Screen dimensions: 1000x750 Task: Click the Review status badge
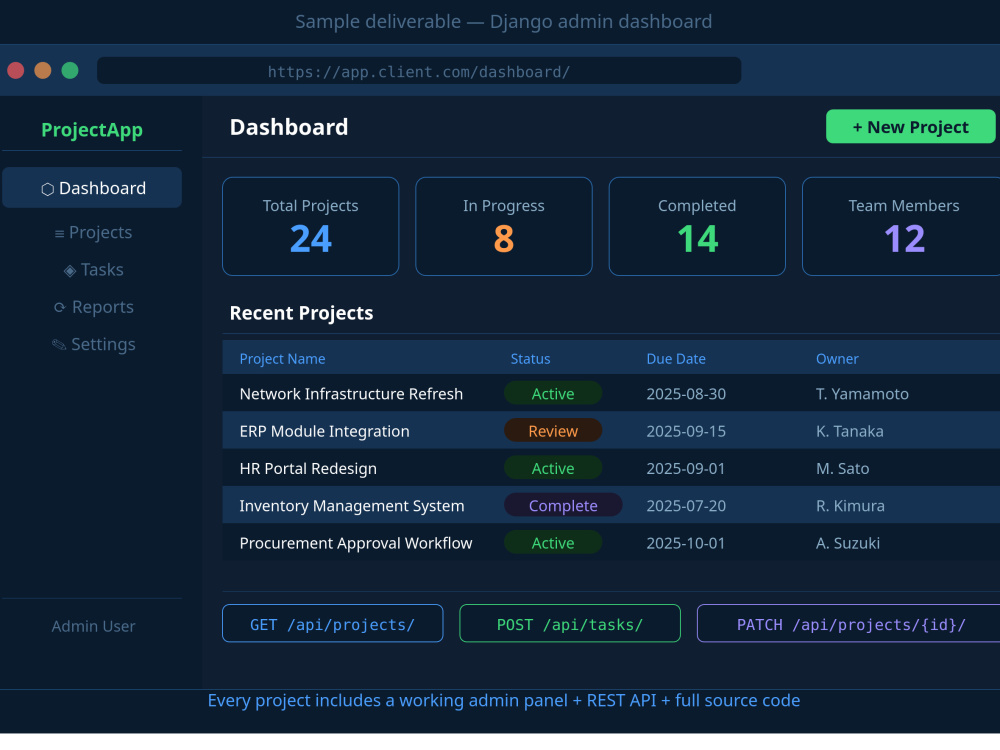coord(553,430)
